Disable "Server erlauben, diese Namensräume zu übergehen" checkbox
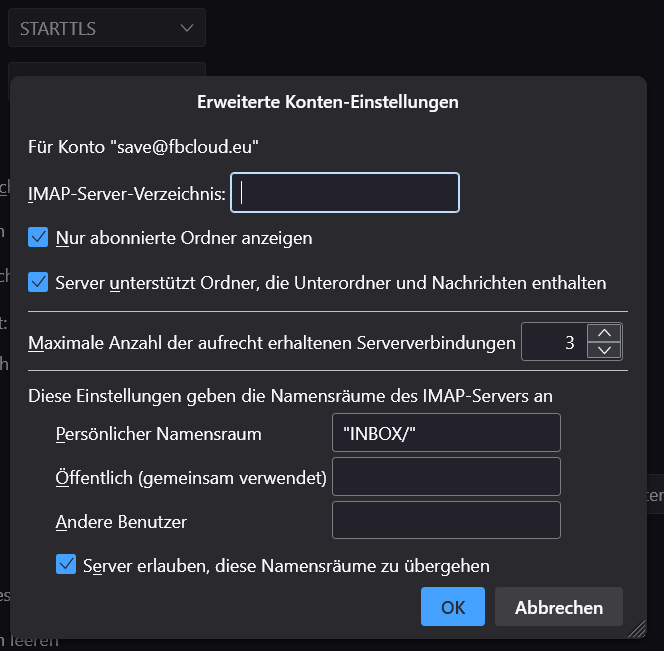664x651 pixels. pos(67,565)
